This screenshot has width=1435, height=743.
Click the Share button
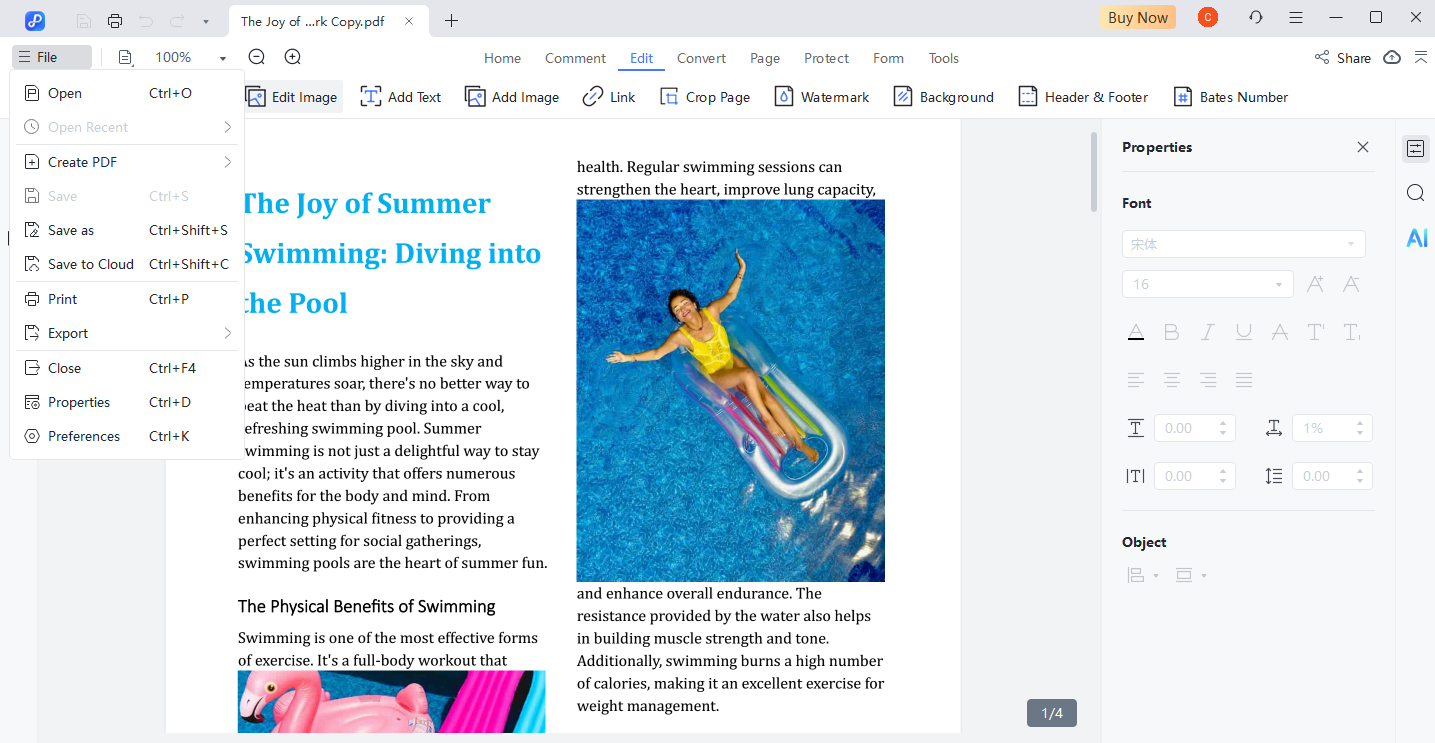pos(1342,57)
